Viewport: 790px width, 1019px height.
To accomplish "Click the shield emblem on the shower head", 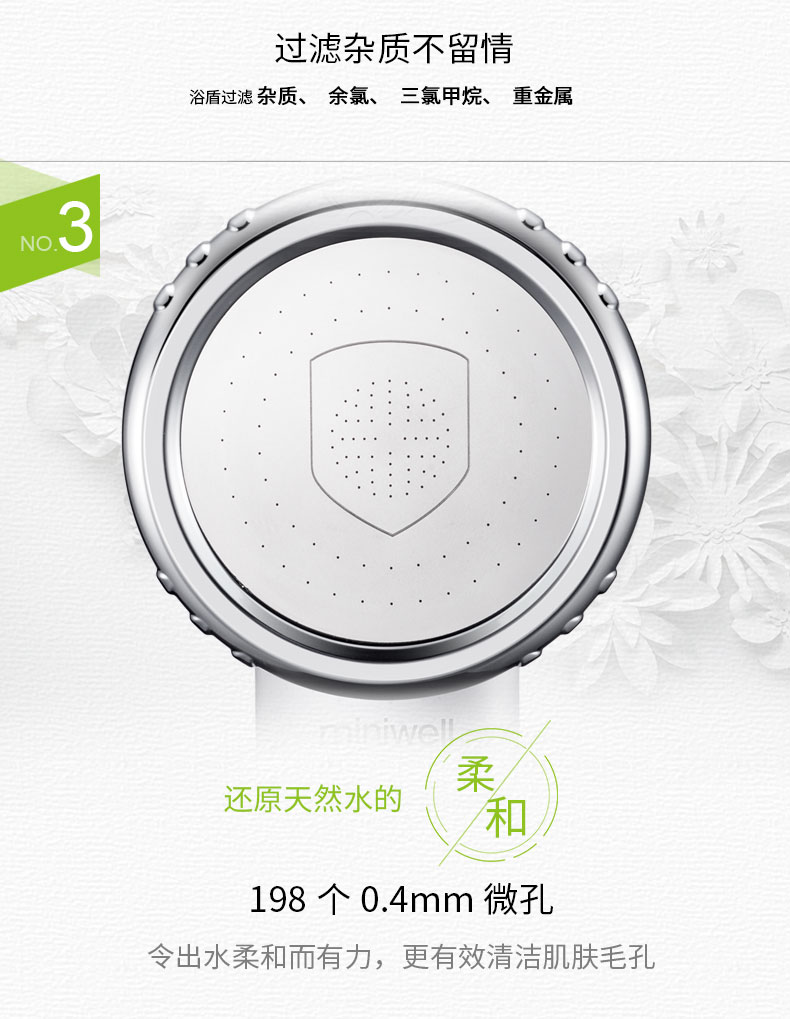I will pos(390,438).
